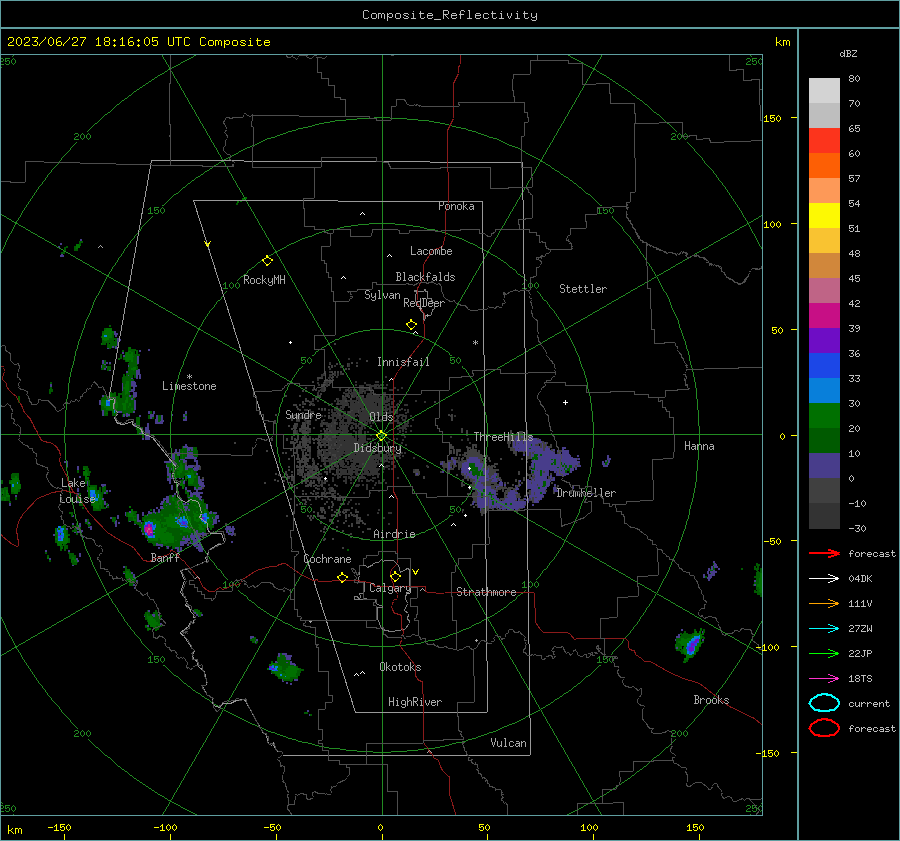Click the 51 dBZ yellow swatch
This screenshot has height=841, width=900.
tap(824, 215)
